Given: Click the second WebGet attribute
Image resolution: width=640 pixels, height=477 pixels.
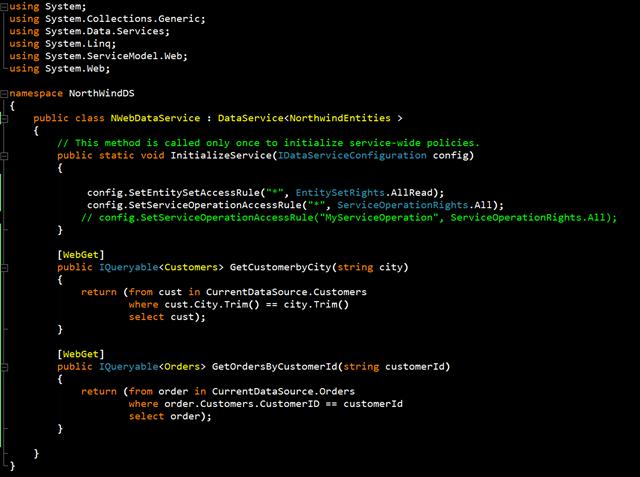Looking at the screenshot, I should click(81, 354).
